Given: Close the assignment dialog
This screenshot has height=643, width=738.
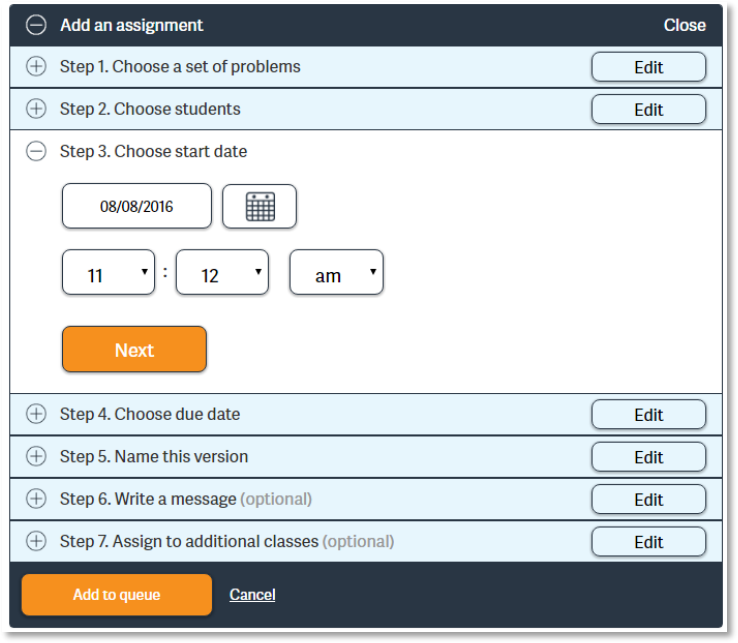Looking at the screenshot, I should [x=684, y=25].
